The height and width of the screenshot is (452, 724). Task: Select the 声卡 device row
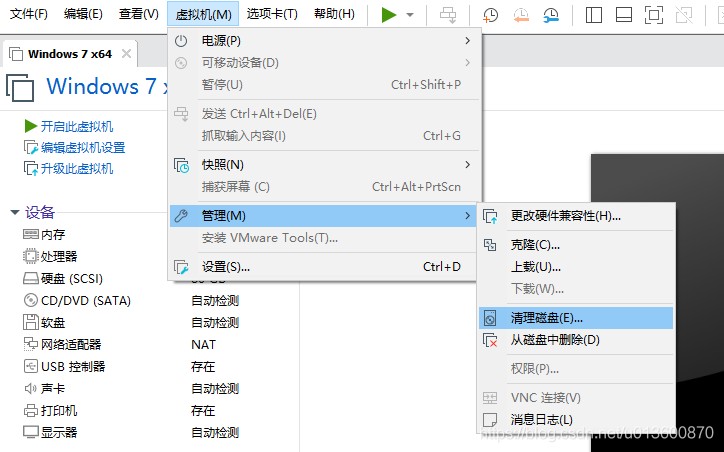(44, 389)
